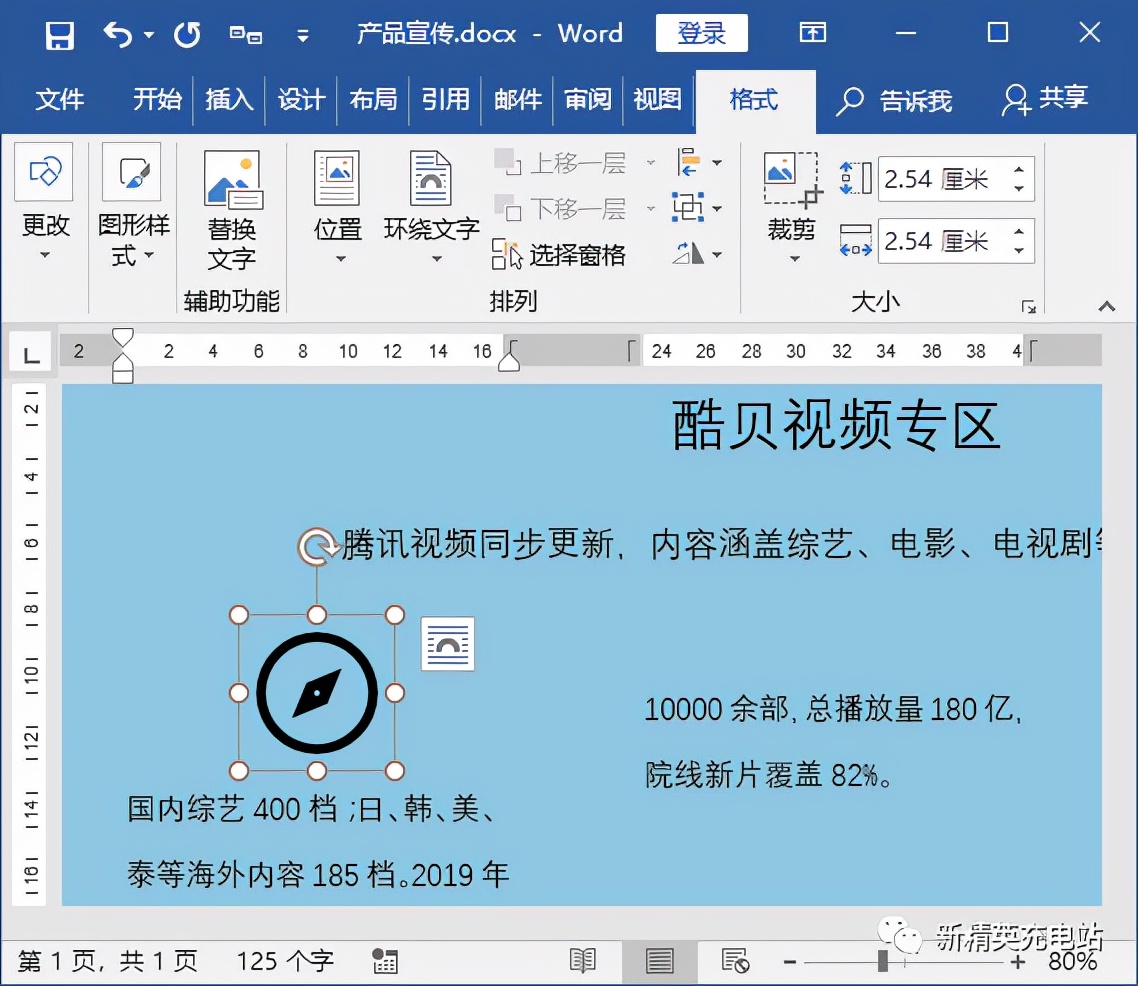Toggle the Web Layout view in status bar
This screenshot has height=986, width=1138.
[x=737, y=961]
